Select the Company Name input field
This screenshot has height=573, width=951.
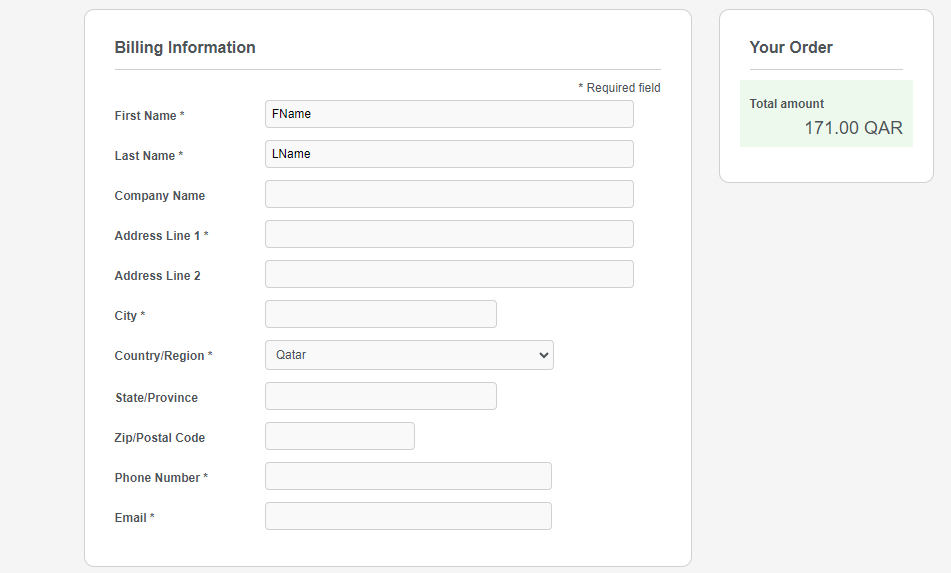pos(449,194)
